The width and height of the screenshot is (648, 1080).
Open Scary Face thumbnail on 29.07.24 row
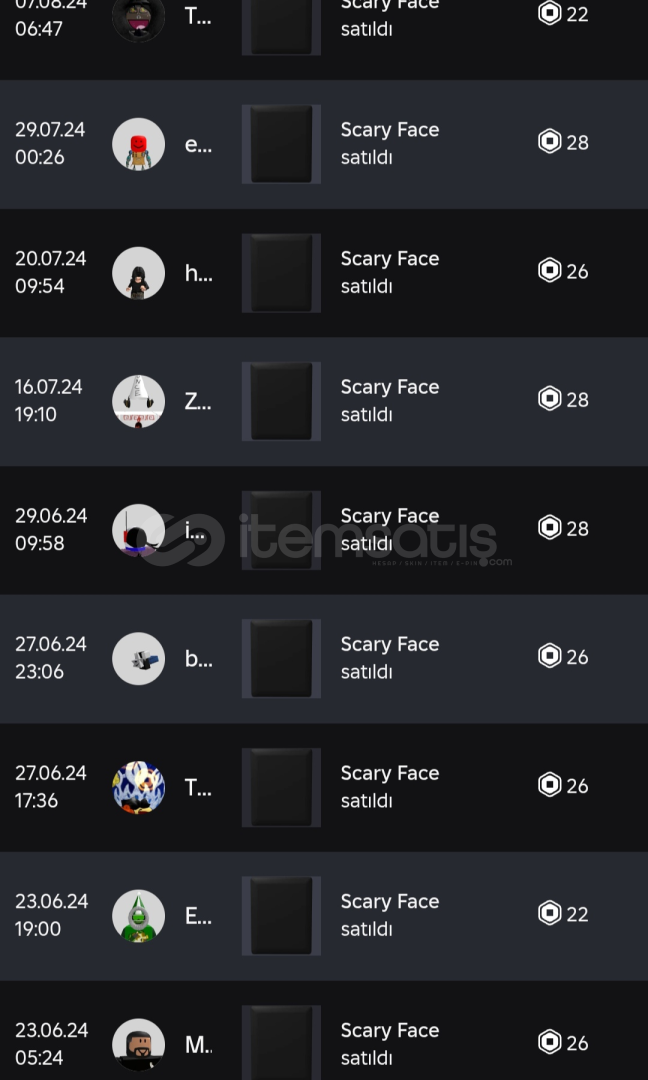click(281, 144)
